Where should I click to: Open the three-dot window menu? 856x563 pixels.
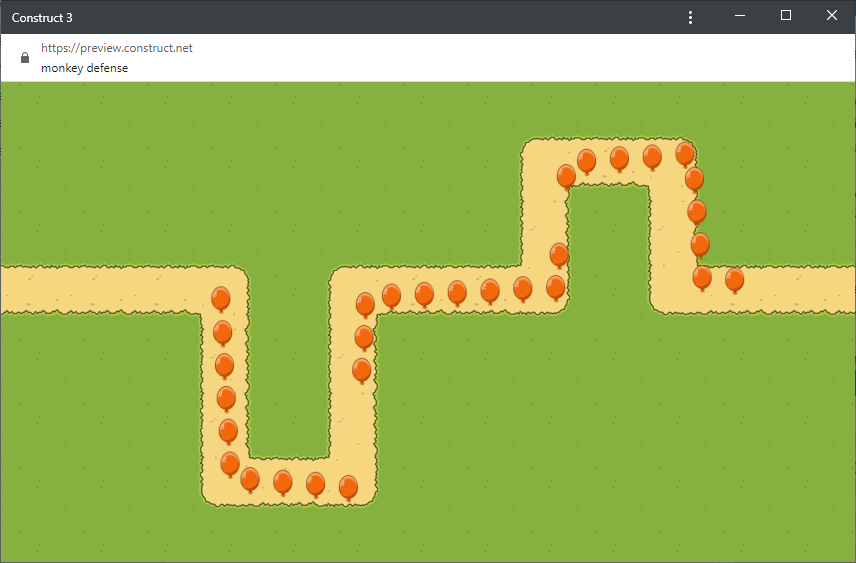[690, 17]
